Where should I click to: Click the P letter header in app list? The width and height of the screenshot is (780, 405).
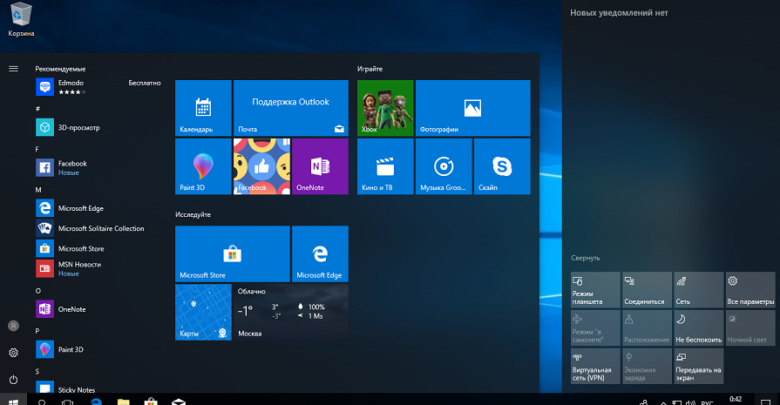37,331
